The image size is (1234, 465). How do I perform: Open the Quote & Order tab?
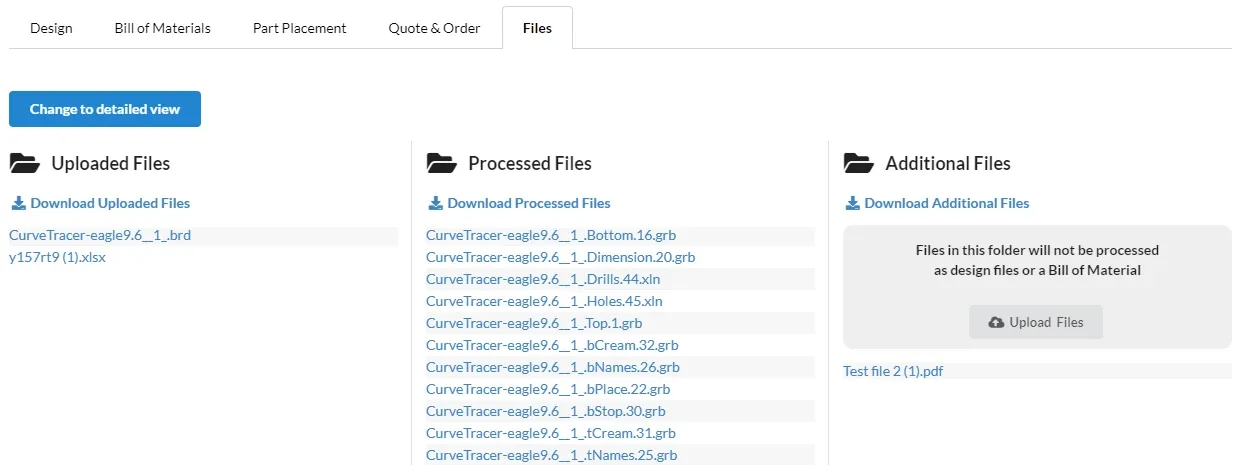tap(434, 28)
